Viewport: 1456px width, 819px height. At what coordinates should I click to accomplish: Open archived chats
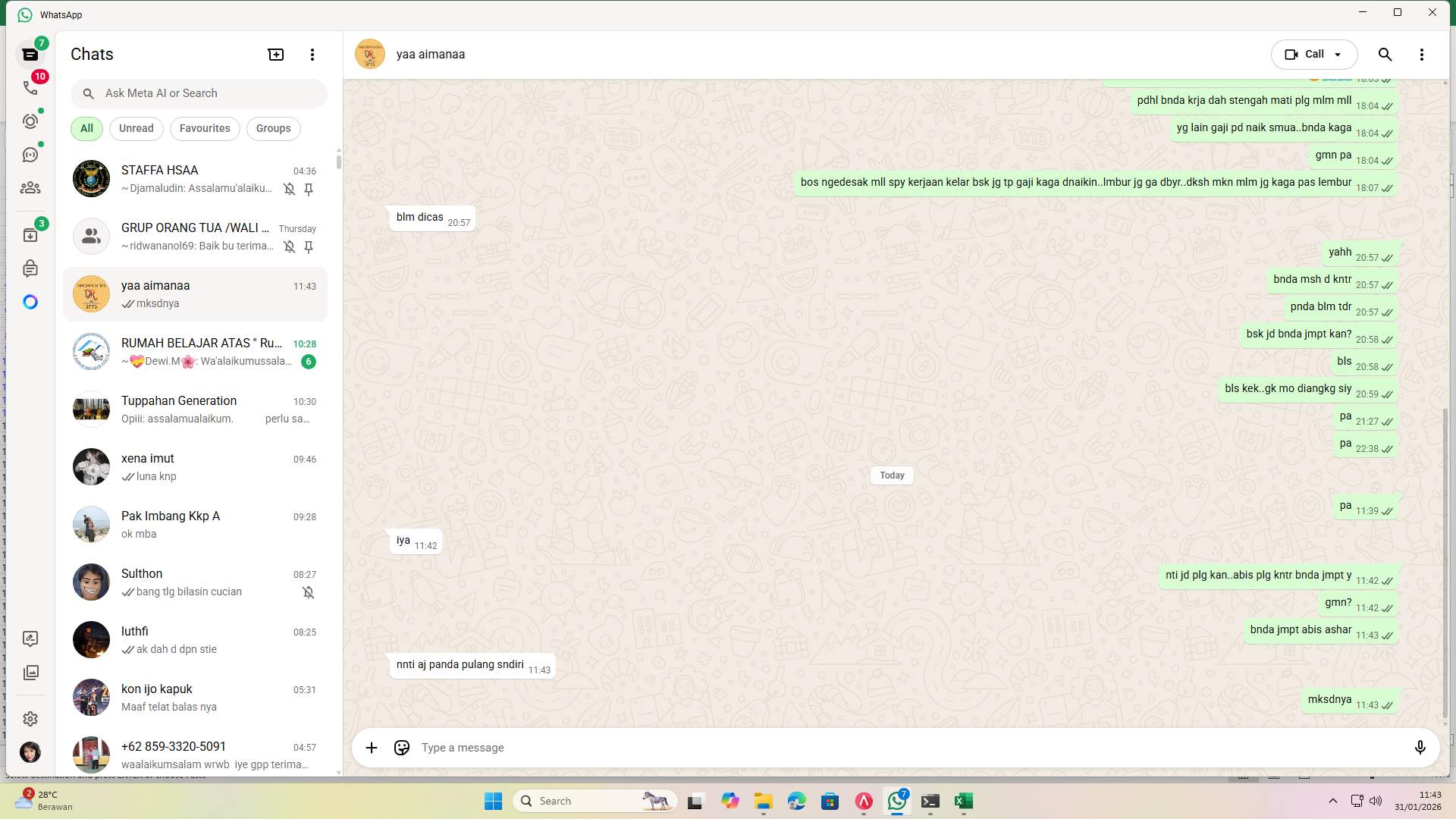point(30,235)
